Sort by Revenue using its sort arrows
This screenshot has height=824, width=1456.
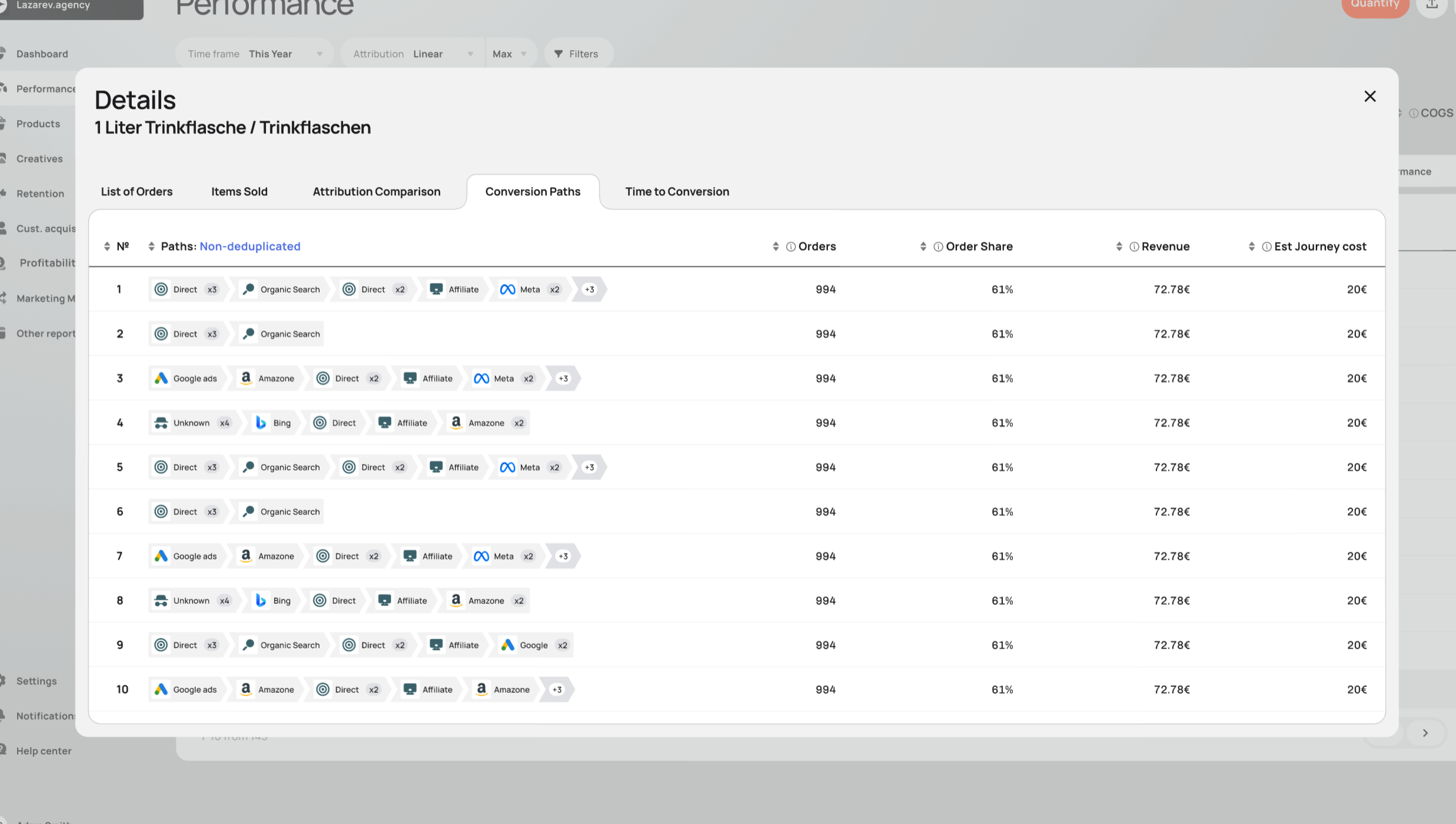coord(1119,247)
